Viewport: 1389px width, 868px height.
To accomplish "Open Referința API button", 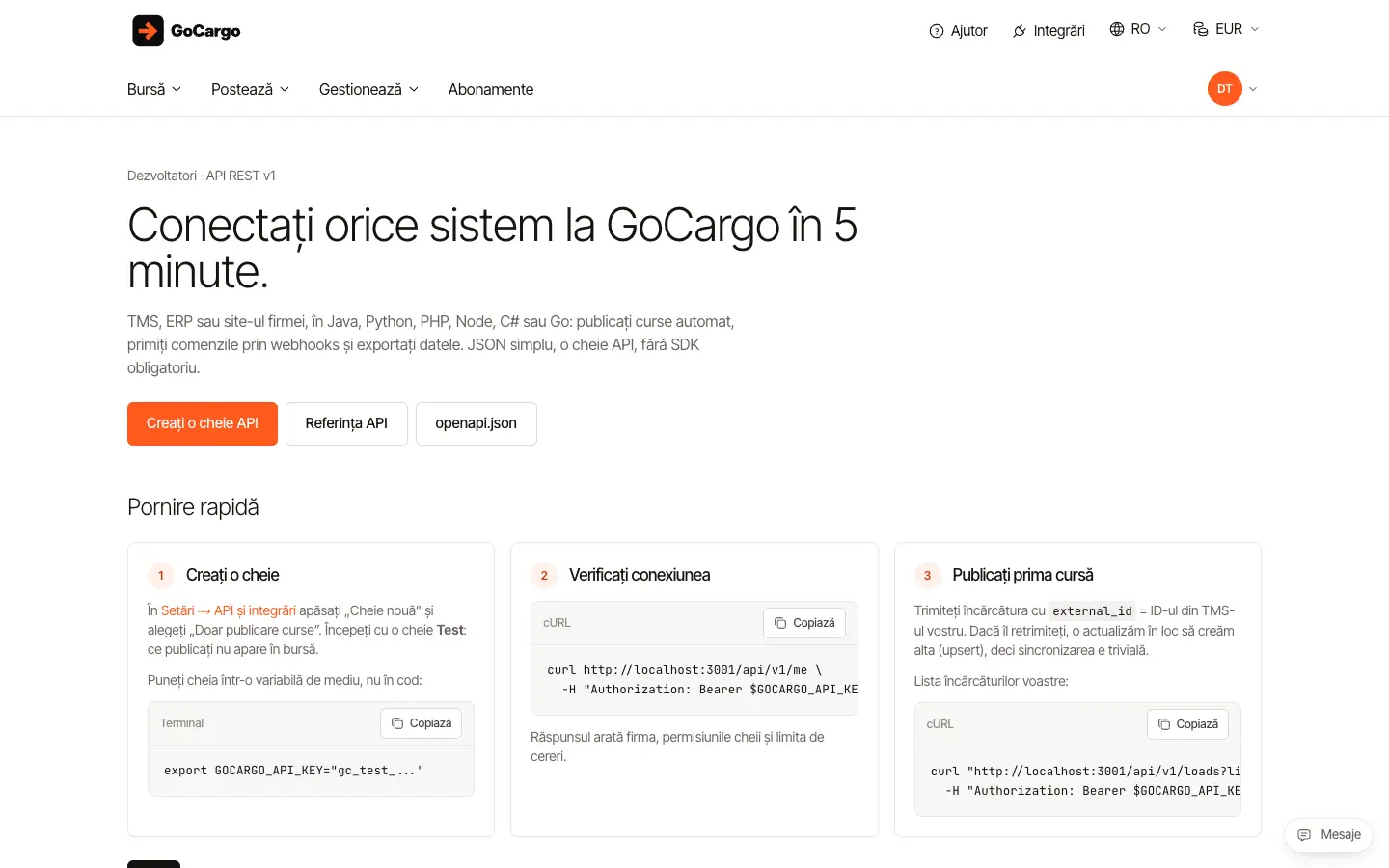I will (346, 423).
